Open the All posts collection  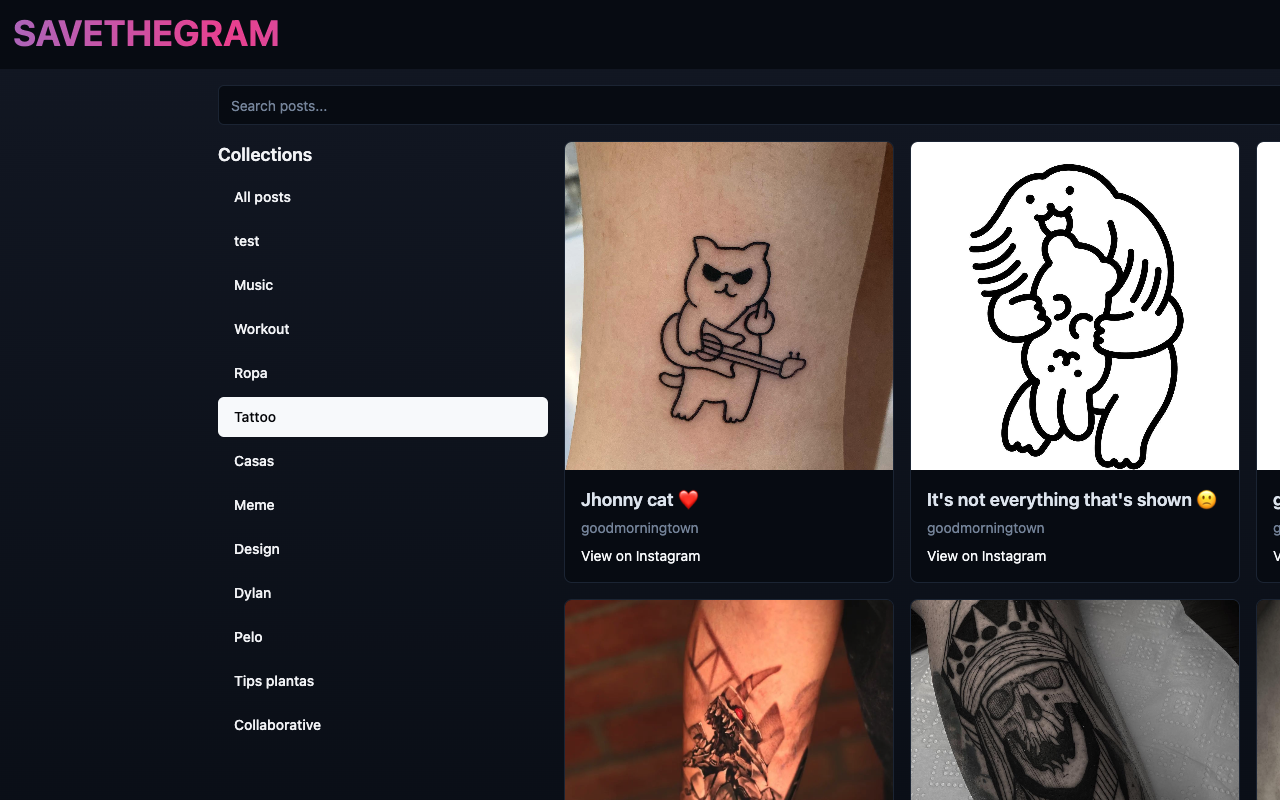383,197
